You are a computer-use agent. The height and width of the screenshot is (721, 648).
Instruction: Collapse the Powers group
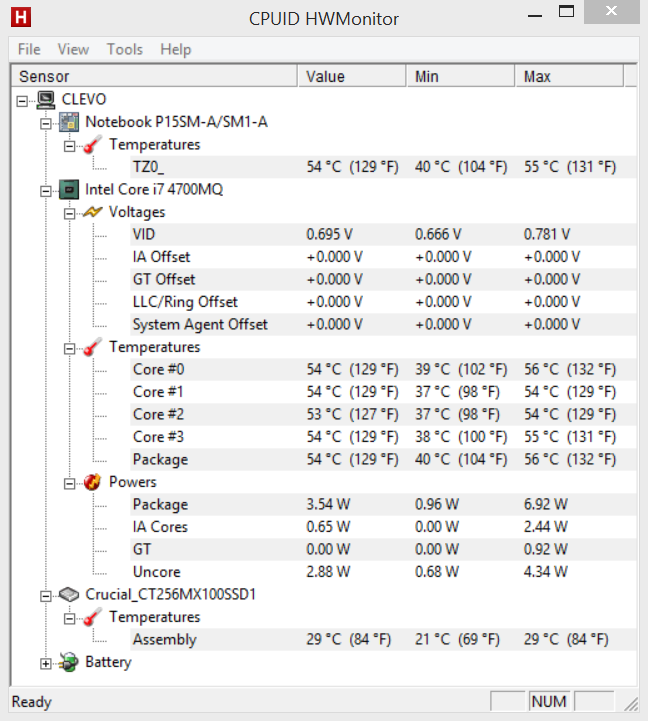69,483
